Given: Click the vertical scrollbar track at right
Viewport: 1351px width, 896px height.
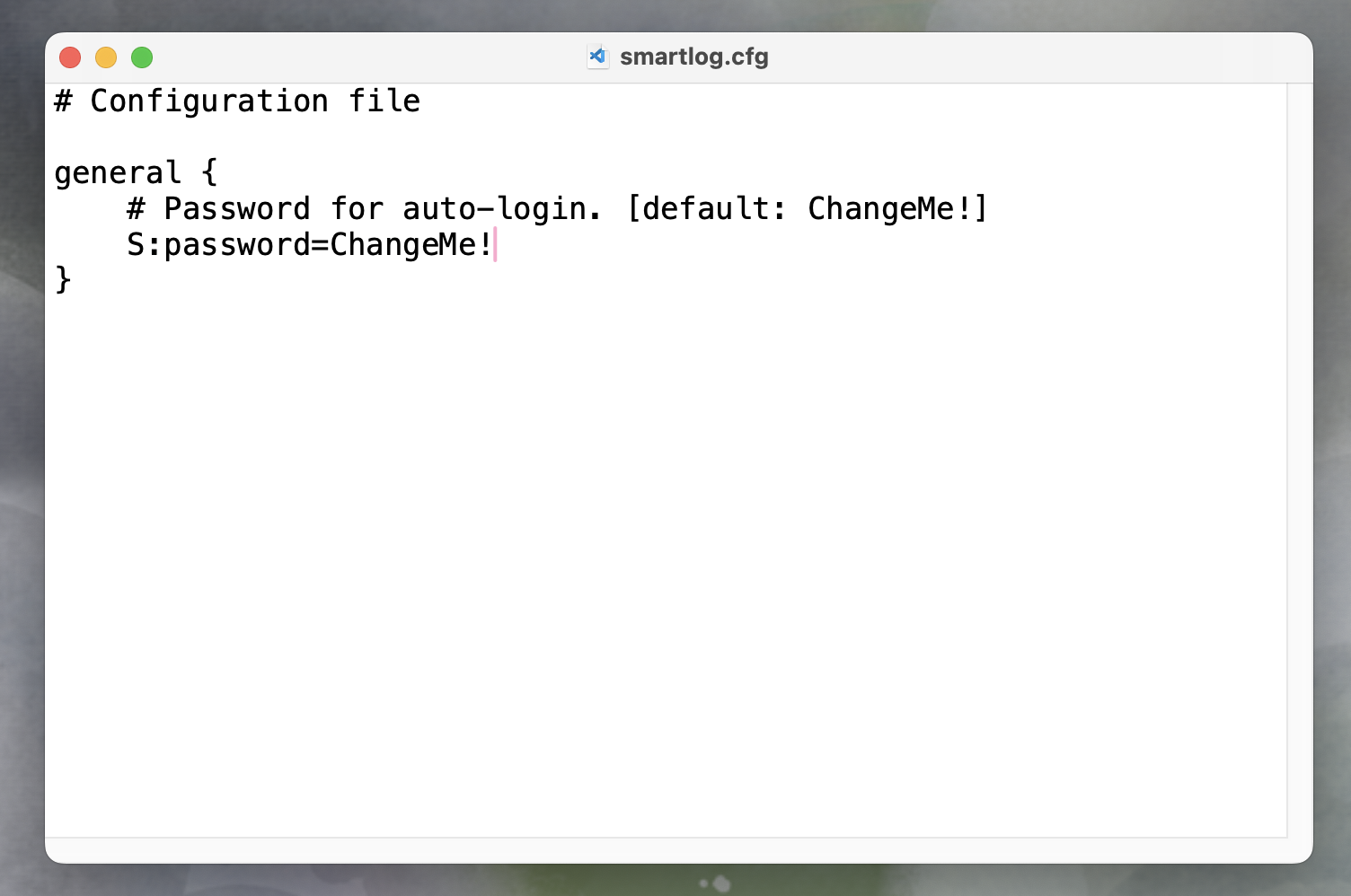Looking at the screenshot, I should tap(1299, 460).
